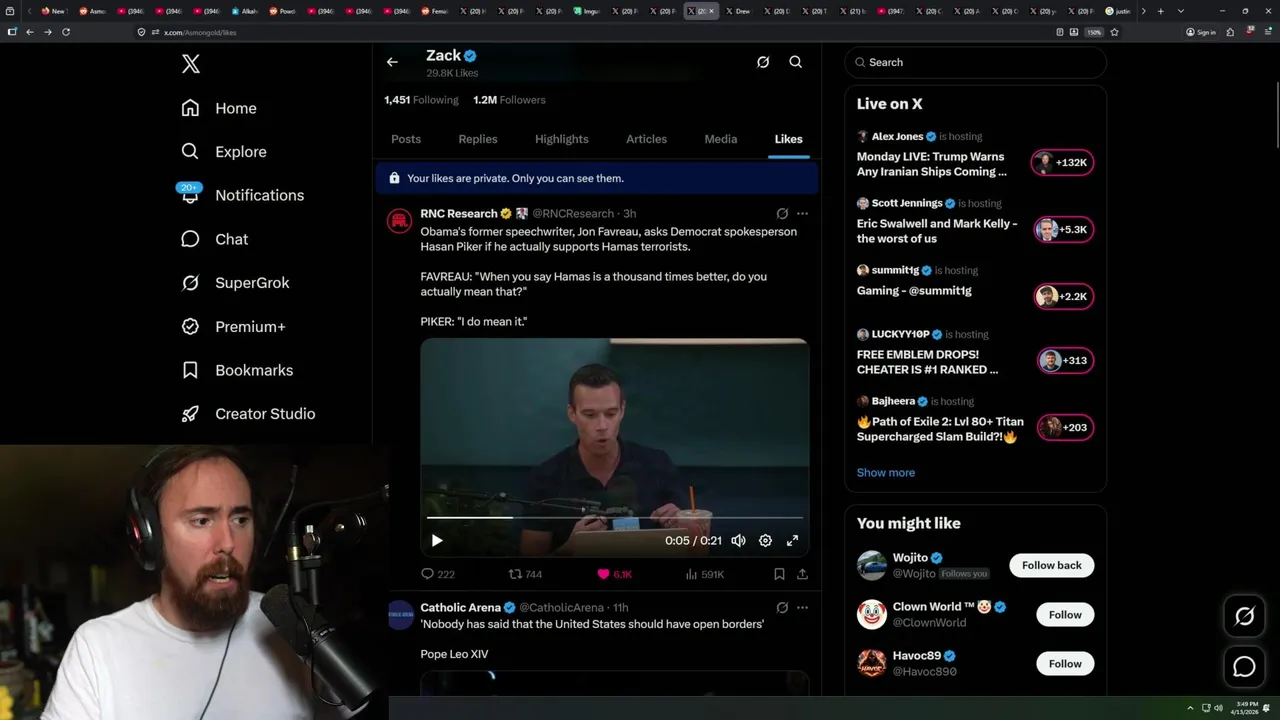Repost RNC Research post (744)
The width and height of the screenshot is (1280, 720).
tap(525, 574)
